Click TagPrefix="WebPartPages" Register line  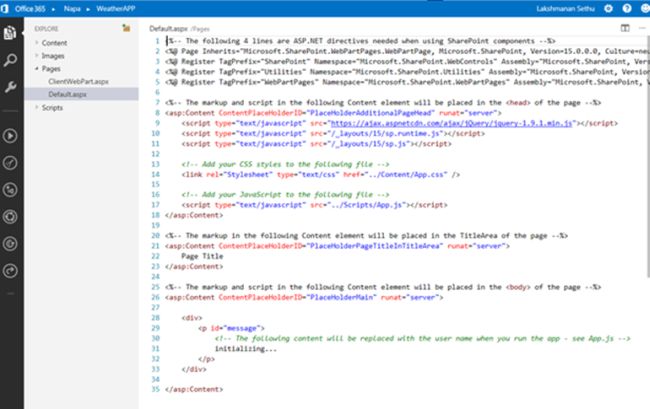coord(406,82)
